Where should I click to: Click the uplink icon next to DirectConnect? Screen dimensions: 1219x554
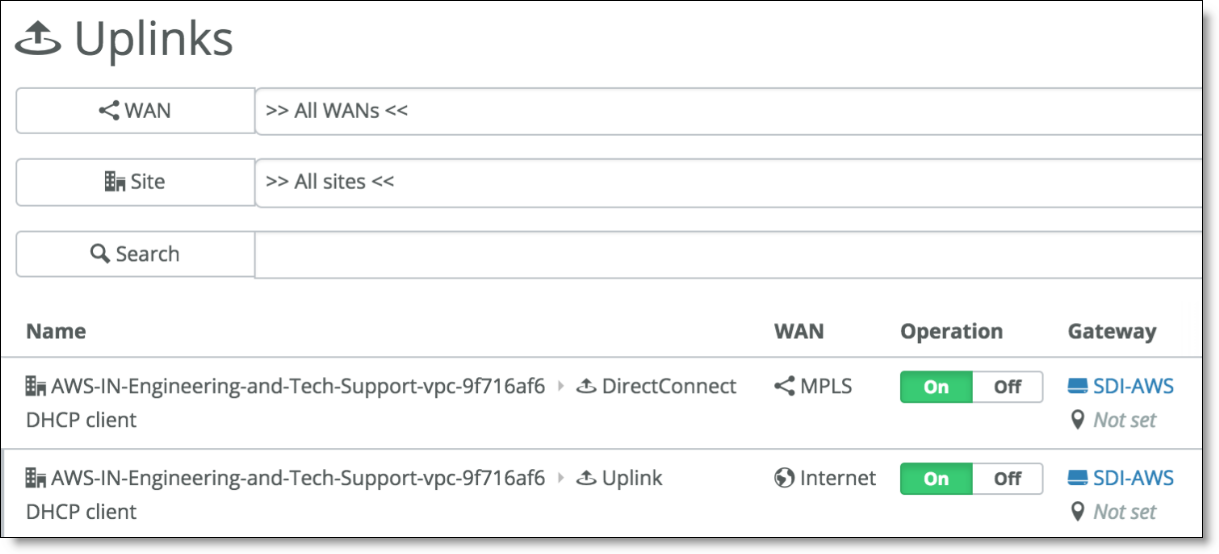tap(587, 387)
